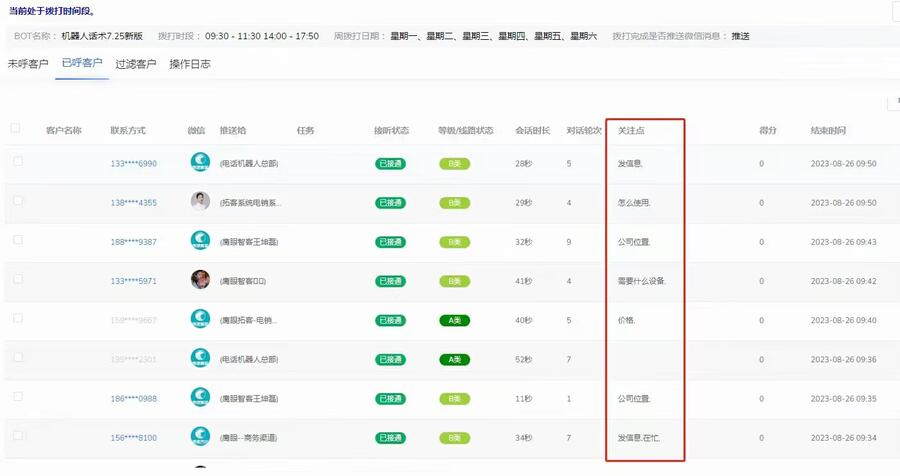Click the photo avatar for 133****5971

click(200, 280)
